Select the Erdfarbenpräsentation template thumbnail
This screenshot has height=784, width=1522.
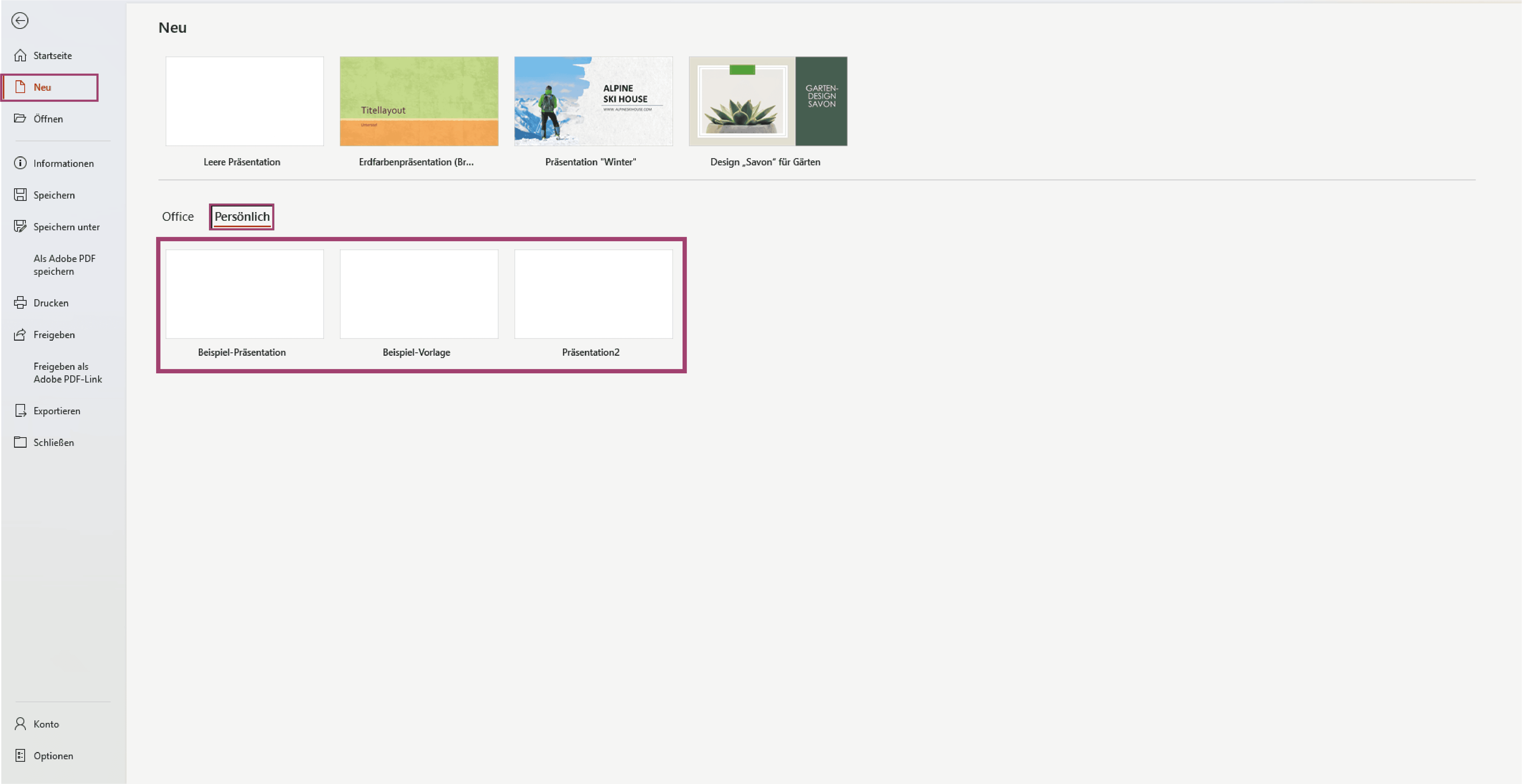coord(419,101)
